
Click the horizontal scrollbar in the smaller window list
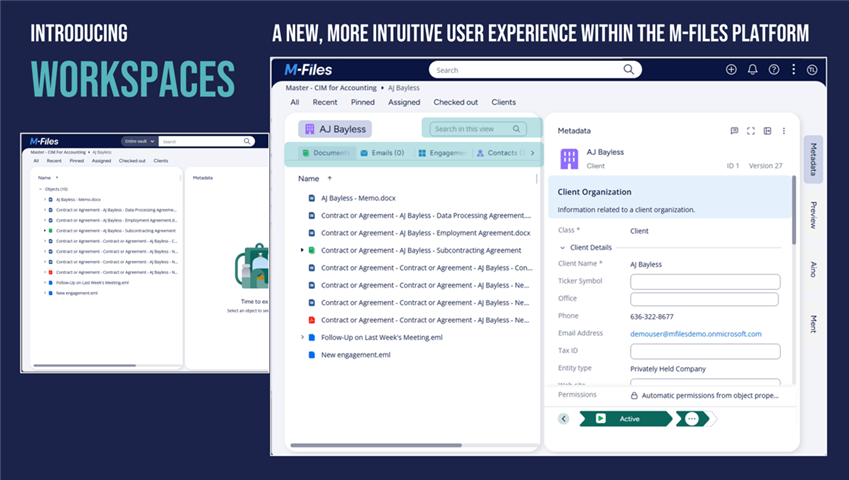point(84,365)
